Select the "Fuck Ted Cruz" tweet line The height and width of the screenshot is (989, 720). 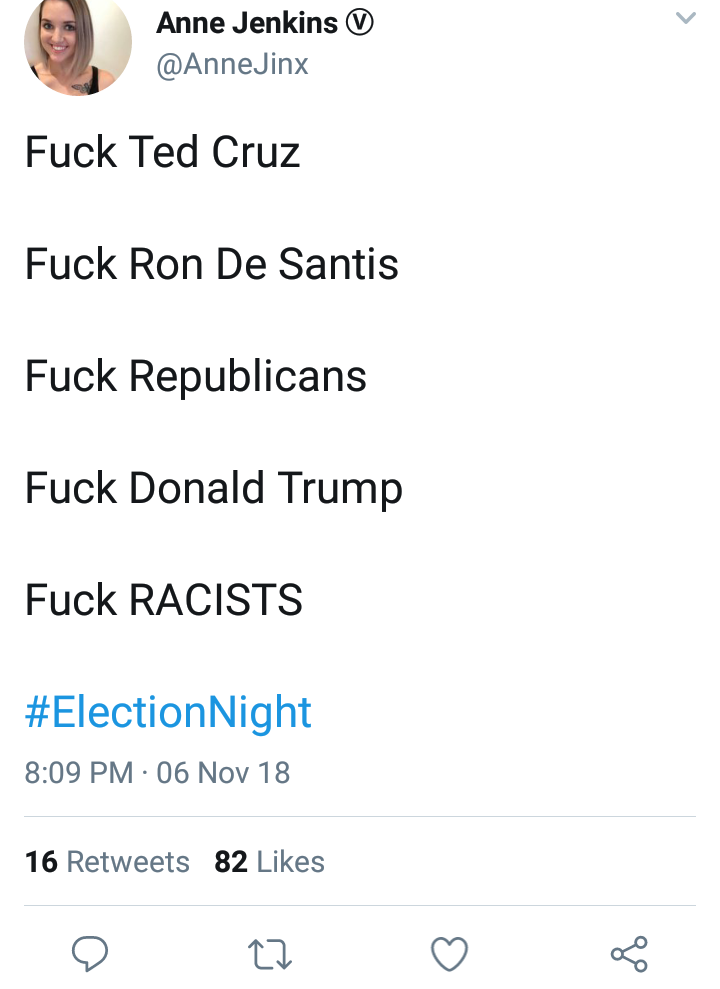tap(163, 153)
